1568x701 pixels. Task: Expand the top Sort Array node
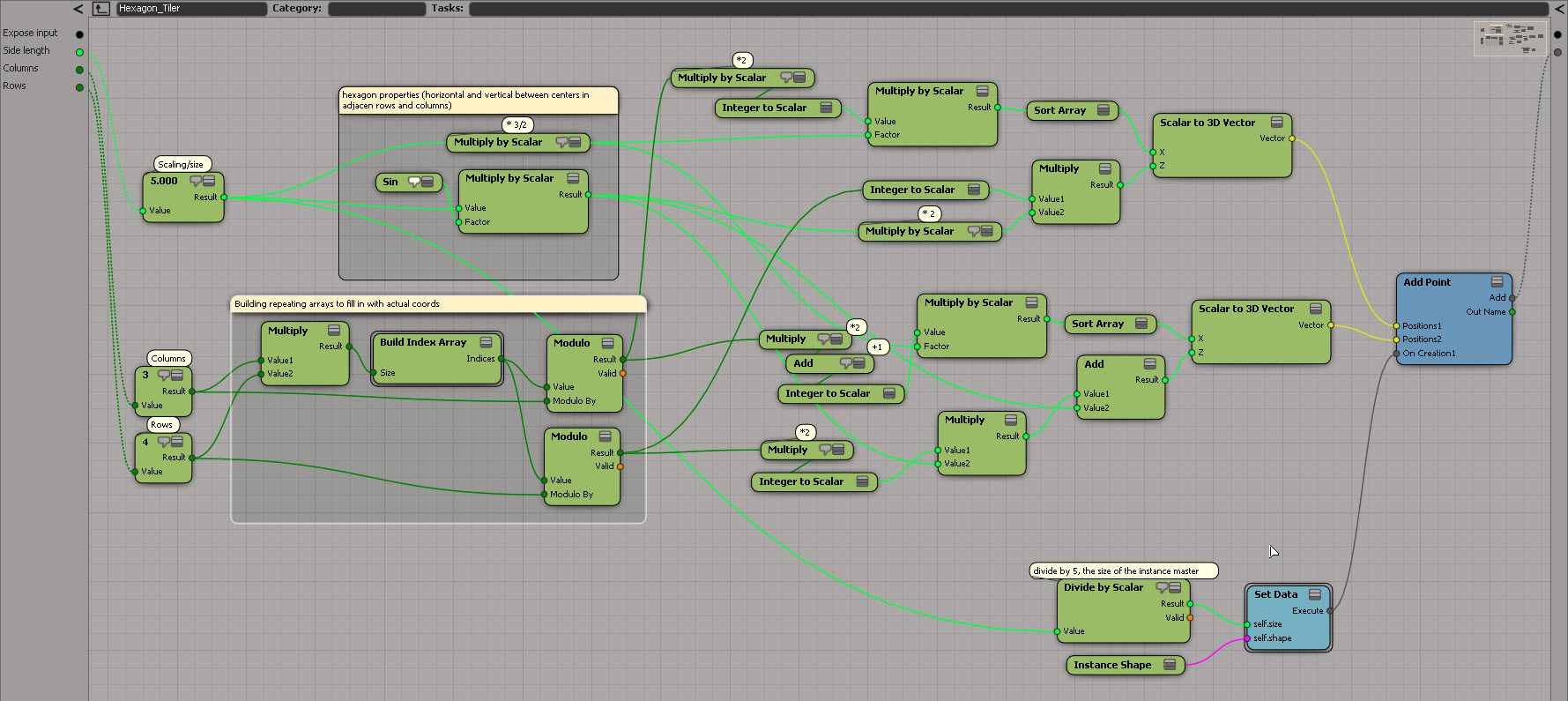(1103, 110)
